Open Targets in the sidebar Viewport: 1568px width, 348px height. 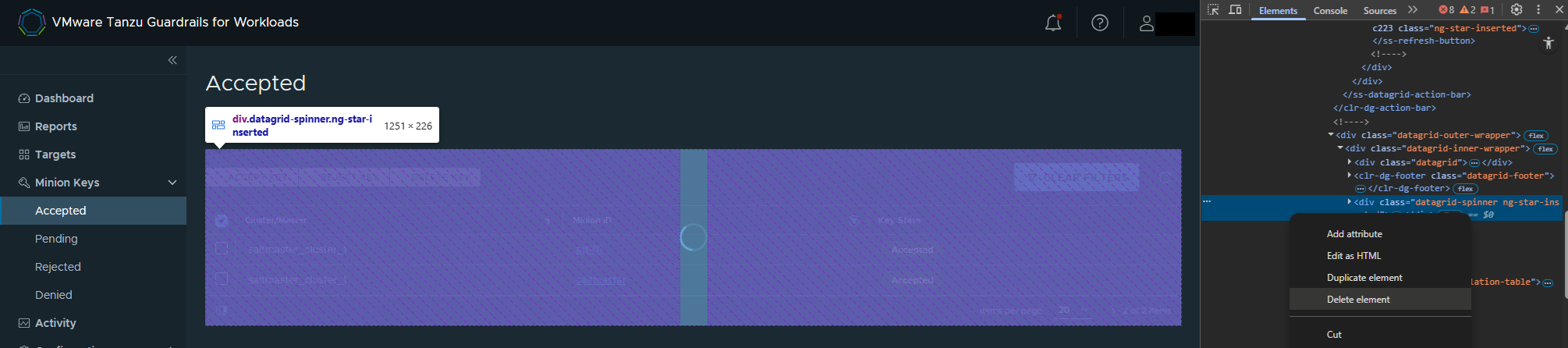tap(55, 154)
